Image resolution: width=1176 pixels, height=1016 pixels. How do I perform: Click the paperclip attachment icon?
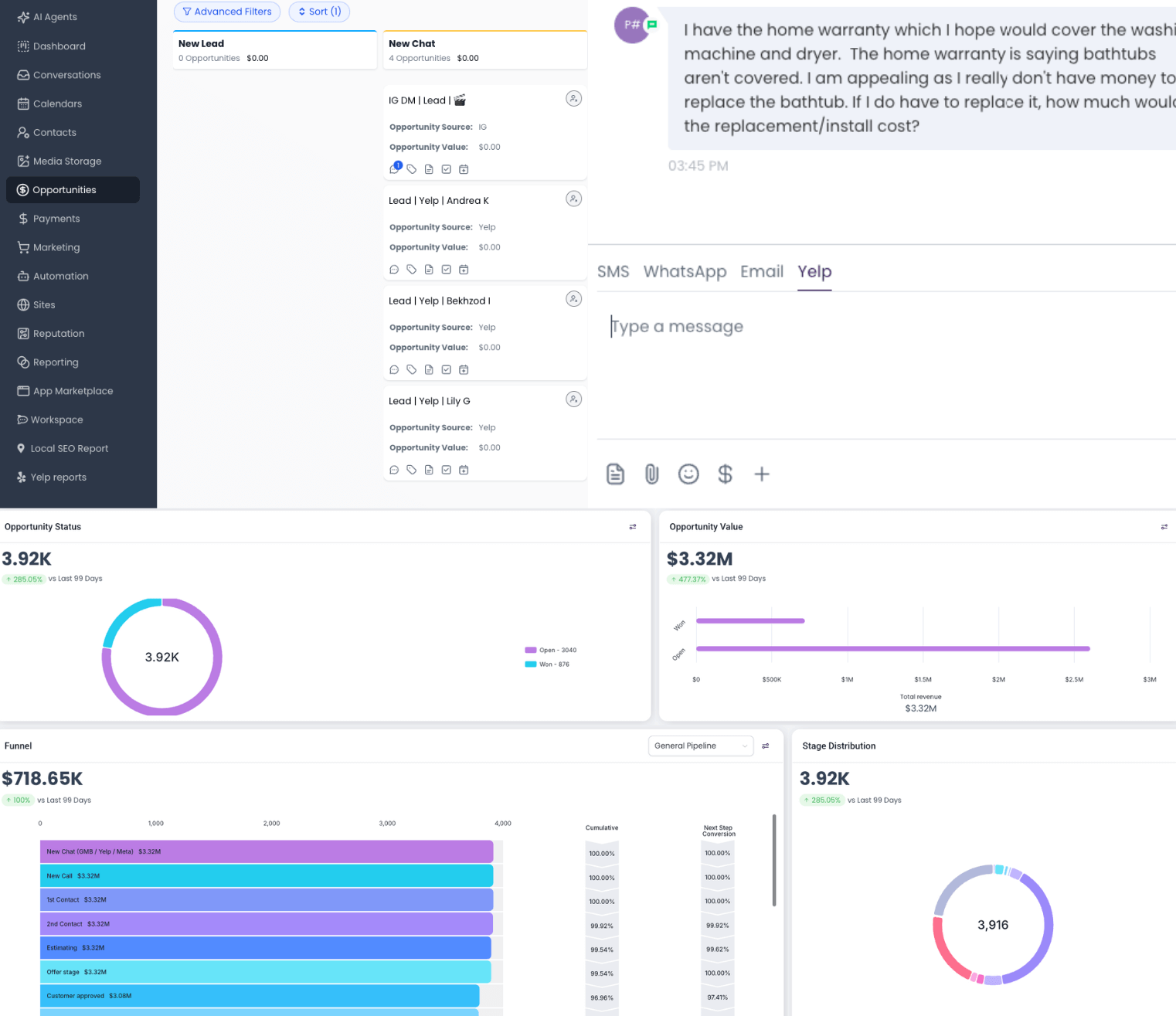[651, 474]
